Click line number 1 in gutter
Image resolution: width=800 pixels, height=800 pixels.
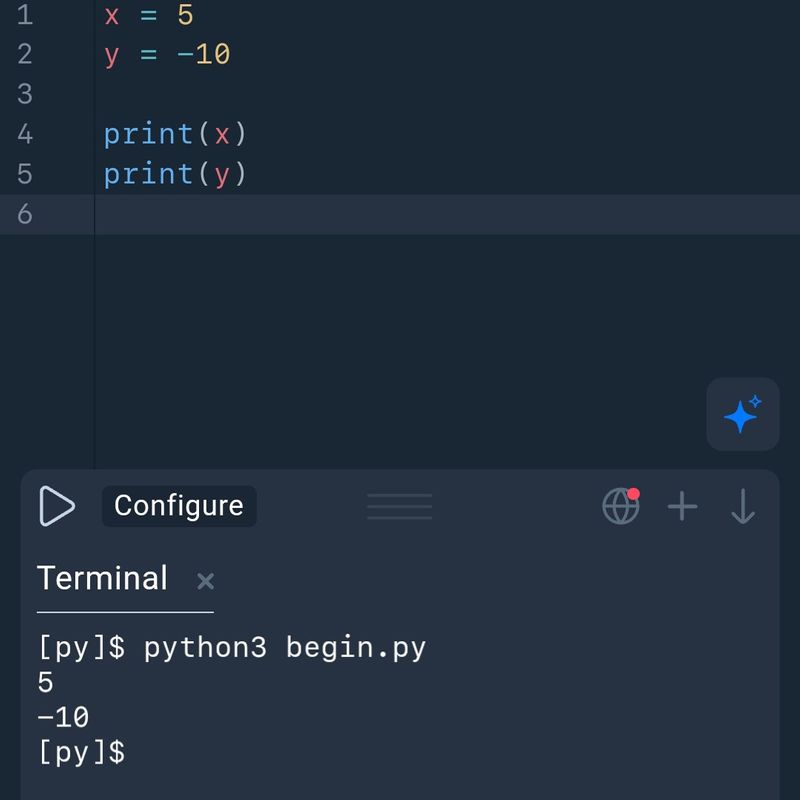pos(24,14)
